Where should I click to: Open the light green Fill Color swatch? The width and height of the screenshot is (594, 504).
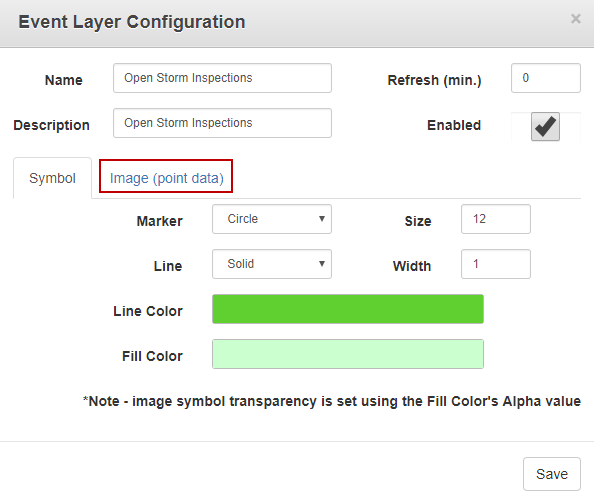point(348,354)
